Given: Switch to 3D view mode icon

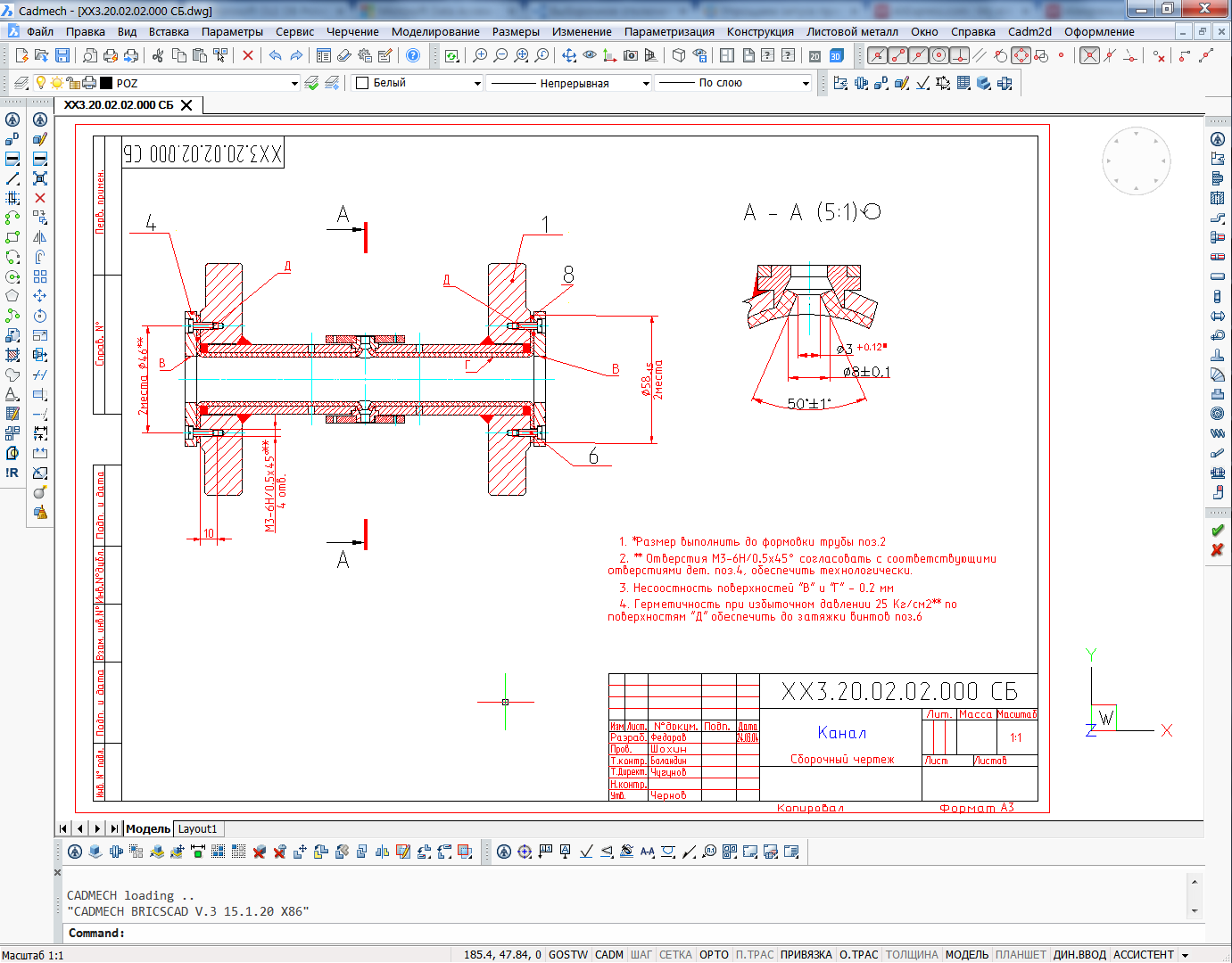Looking at the screenshot, I should tap(836, 55).
